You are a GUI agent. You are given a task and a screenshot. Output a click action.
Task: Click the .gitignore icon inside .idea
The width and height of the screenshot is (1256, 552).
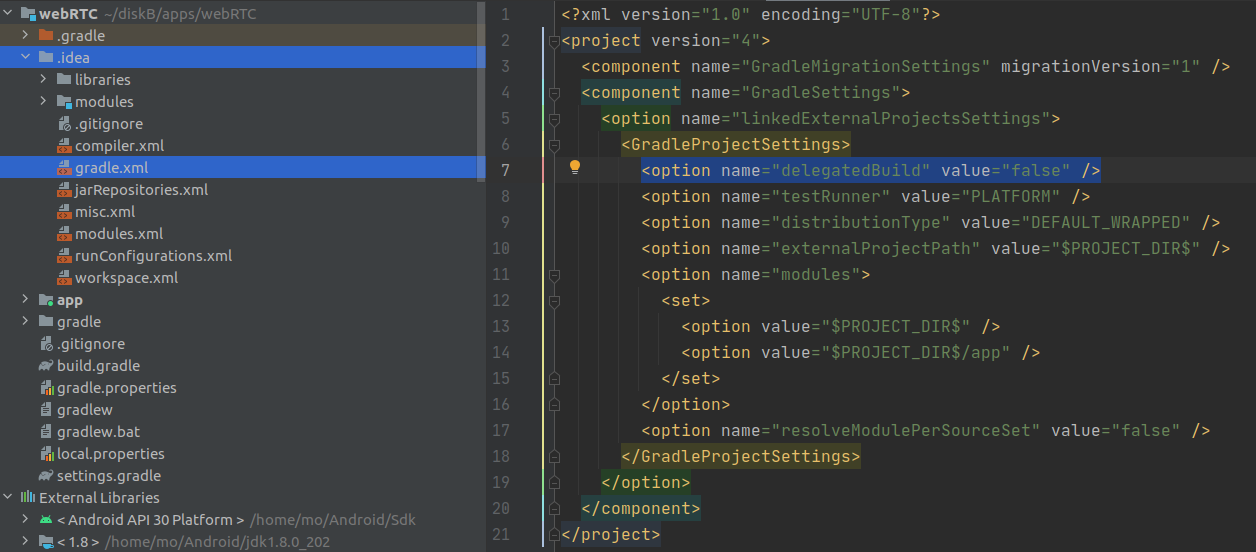coord(64,124)
